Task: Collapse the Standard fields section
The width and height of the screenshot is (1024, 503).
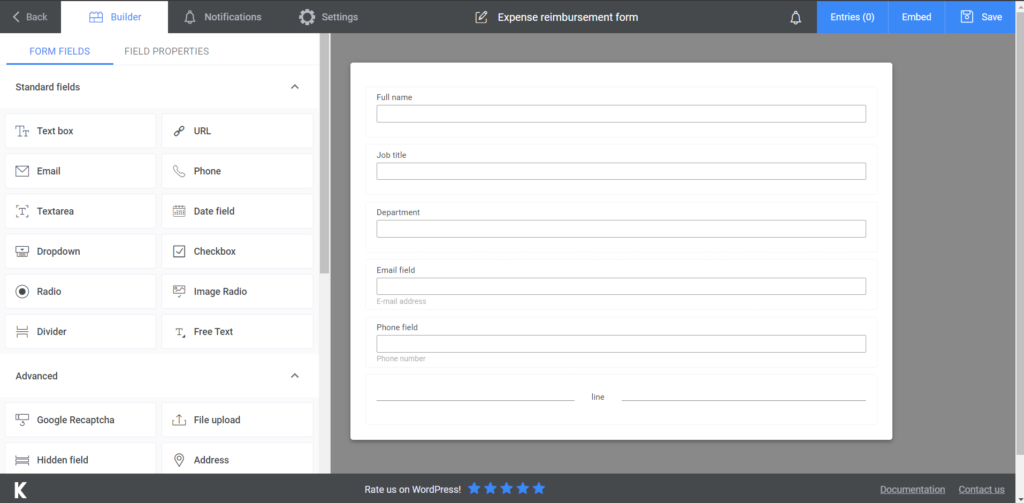Action: [x=295, y=87]
